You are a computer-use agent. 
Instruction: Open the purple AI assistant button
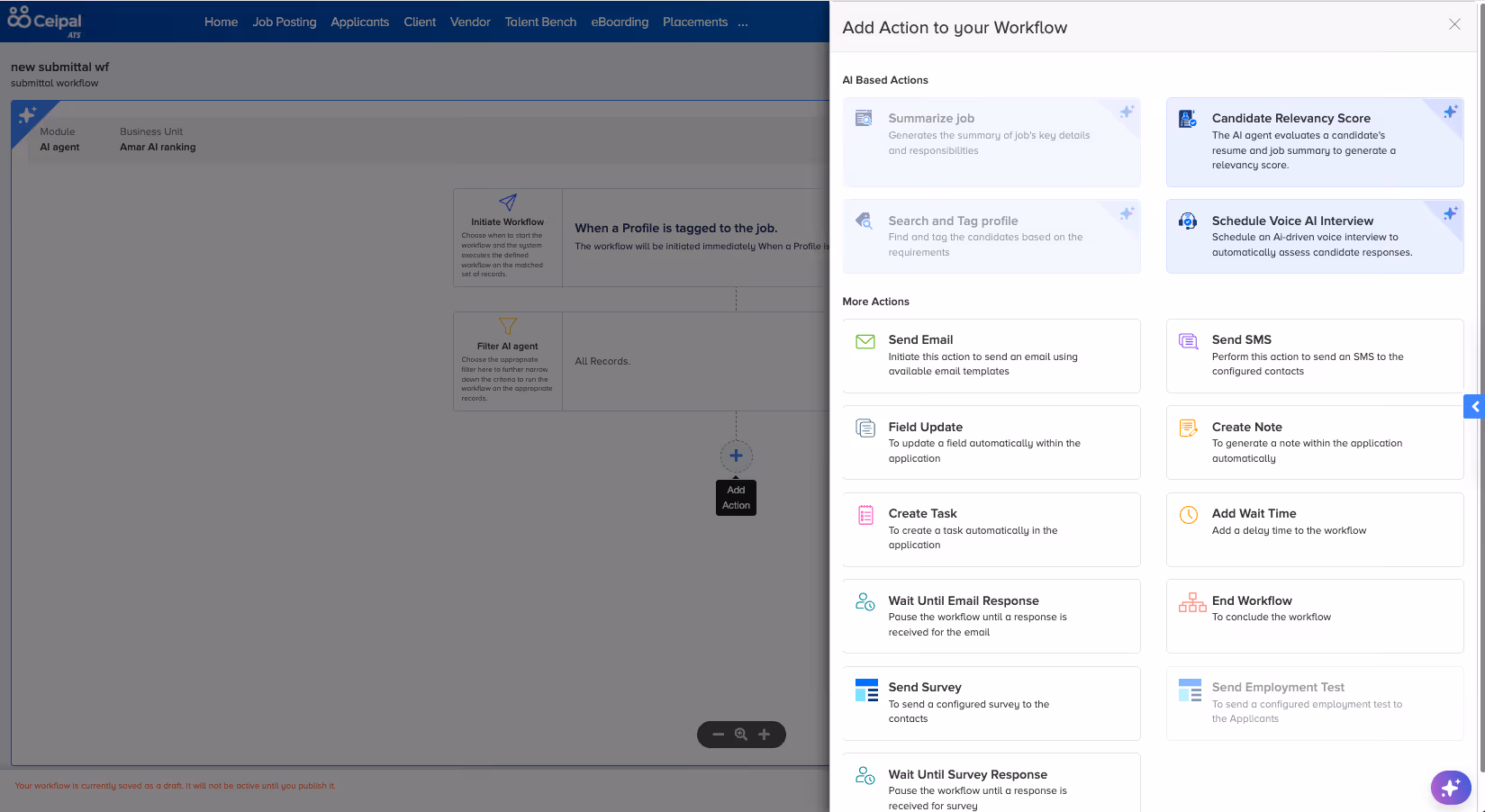click(1451, 789)
